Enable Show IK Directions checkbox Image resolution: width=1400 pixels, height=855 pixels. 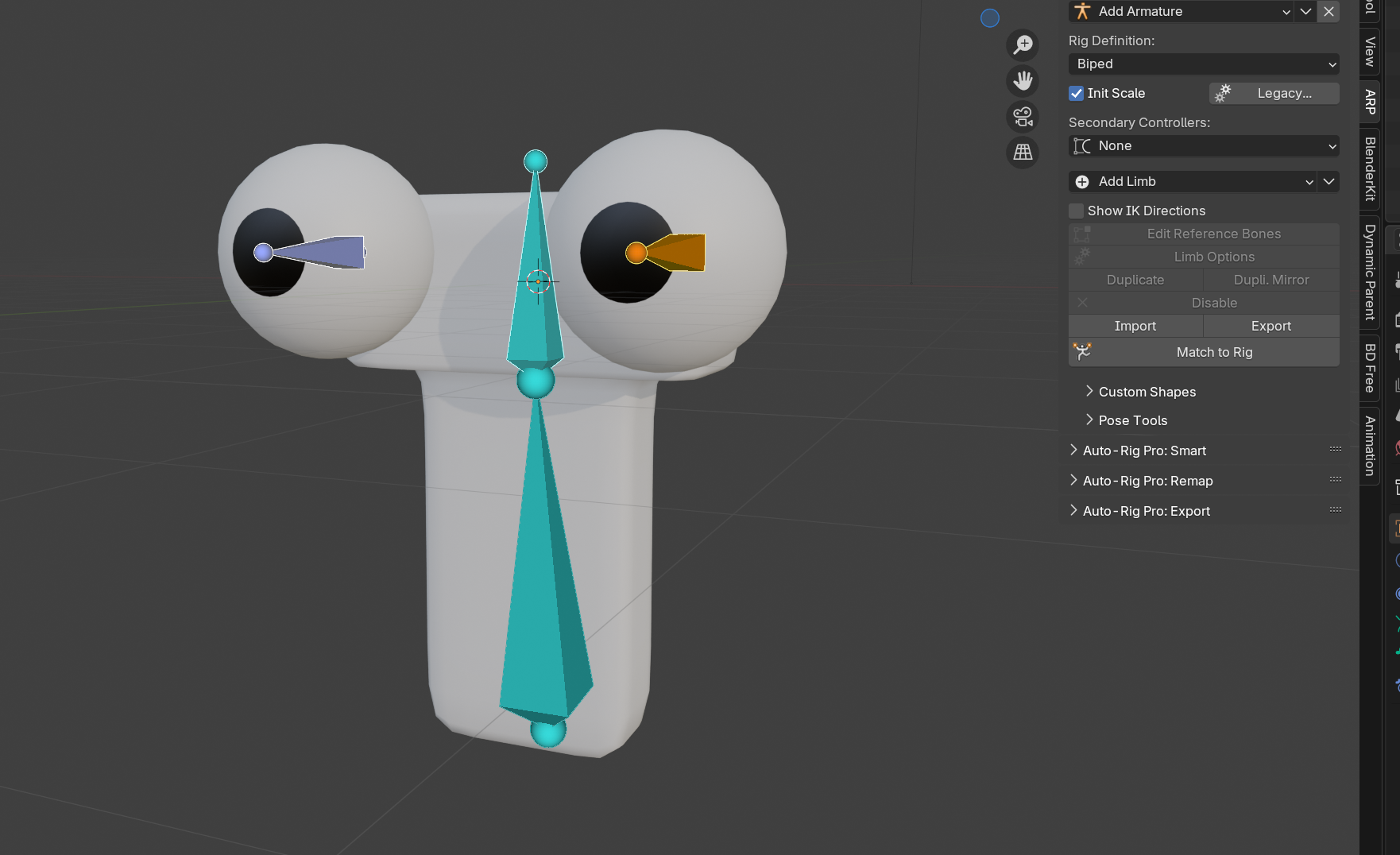[1077, 211]
